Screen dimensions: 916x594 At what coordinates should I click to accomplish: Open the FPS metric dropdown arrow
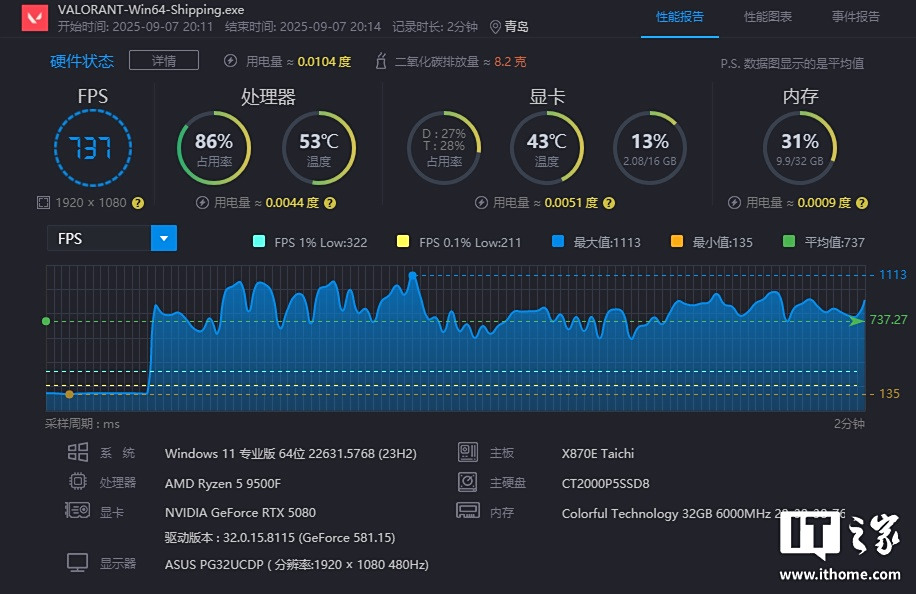pyautogui.click(x=163, y=238)
